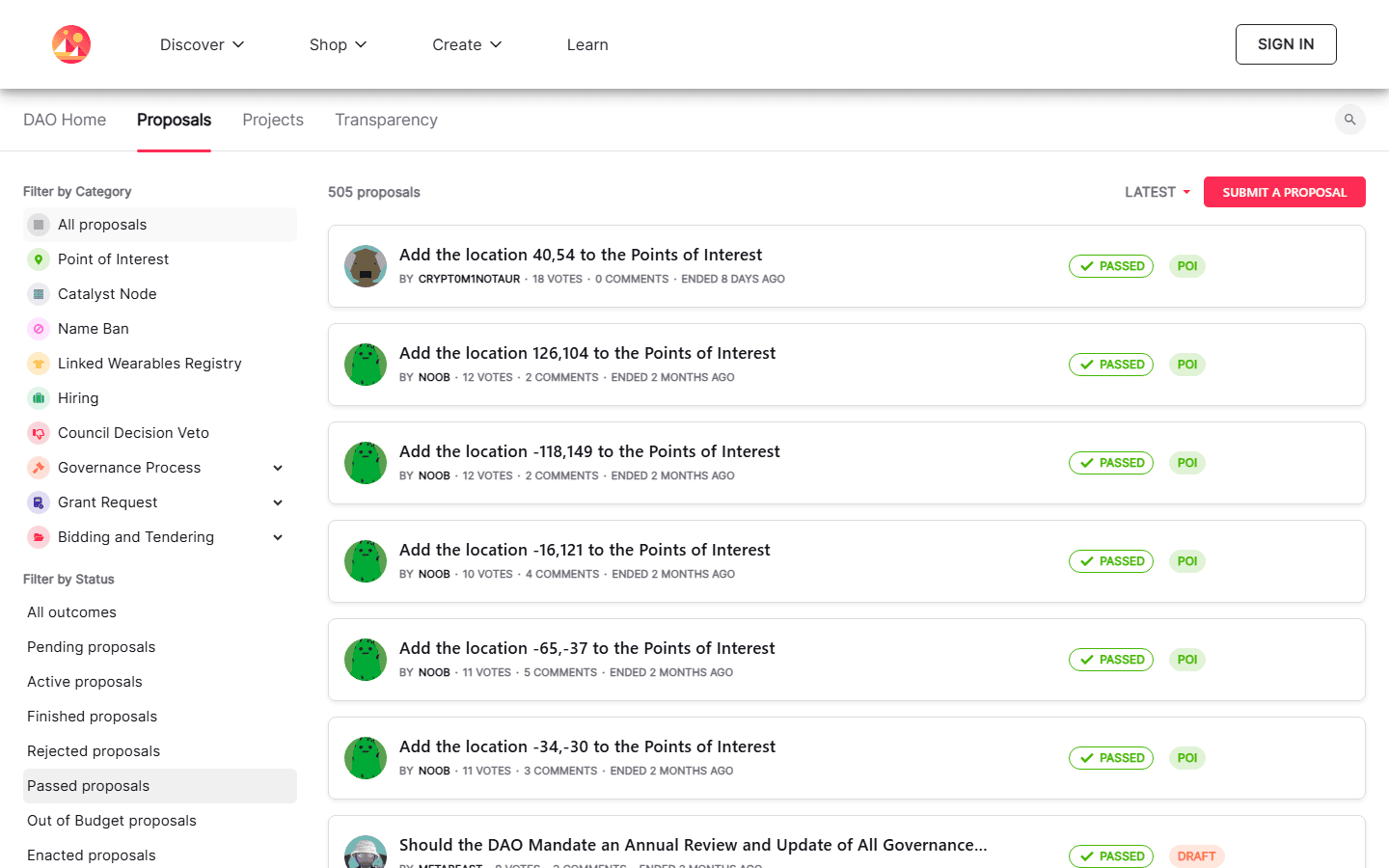
Task: Click CRYPTOM1NOTAUR's avatar on location 40,54 proposal
Action: point(366,266)
